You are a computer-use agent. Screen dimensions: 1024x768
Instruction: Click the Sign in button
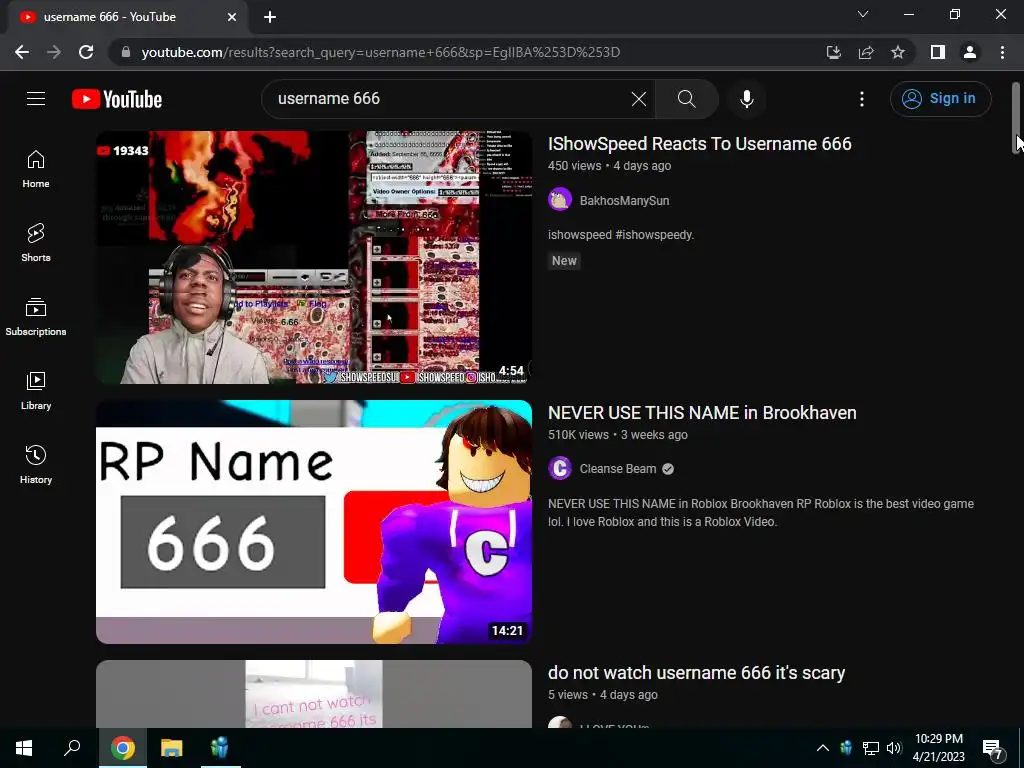coord(940,99)
